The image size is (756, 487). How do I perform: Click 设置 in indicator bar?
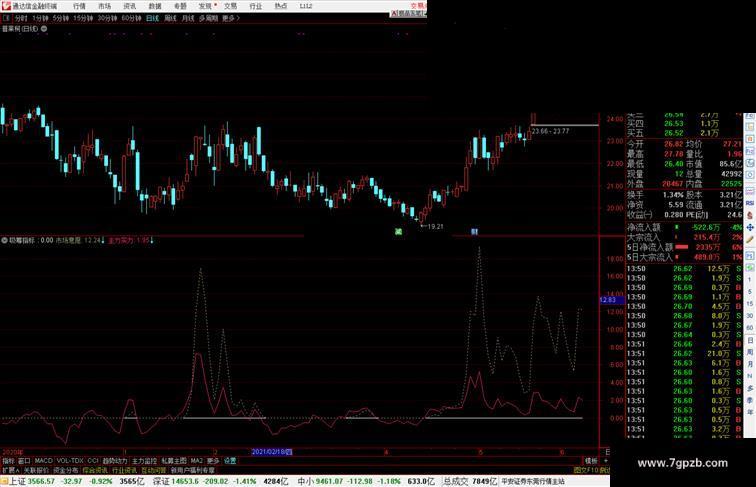(230, 461)
